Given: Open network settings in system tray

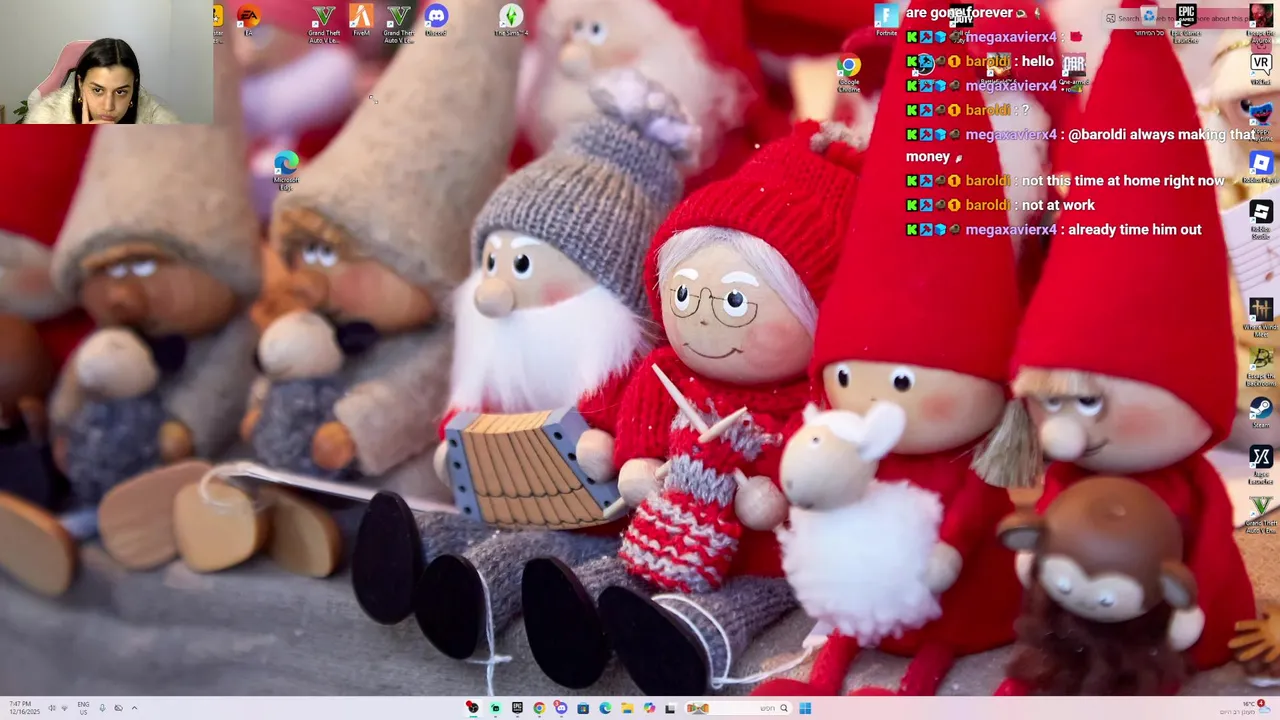Looking at the screenshot, I should point(64,708).
